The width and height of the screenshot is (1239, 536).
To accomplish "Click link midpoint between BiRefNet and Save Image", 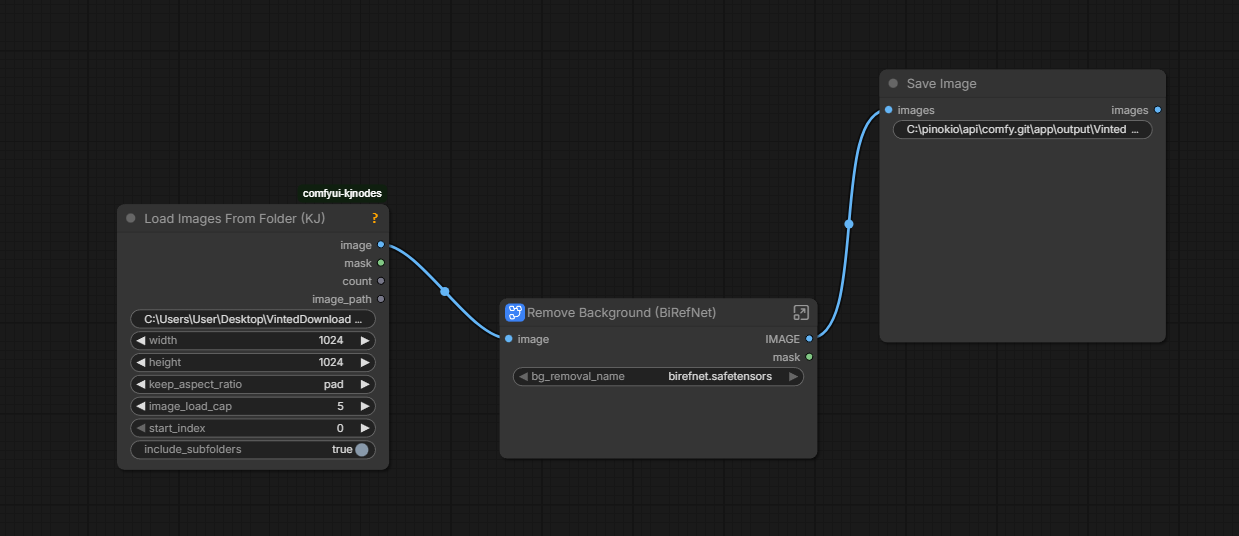I will pos(849,224).
